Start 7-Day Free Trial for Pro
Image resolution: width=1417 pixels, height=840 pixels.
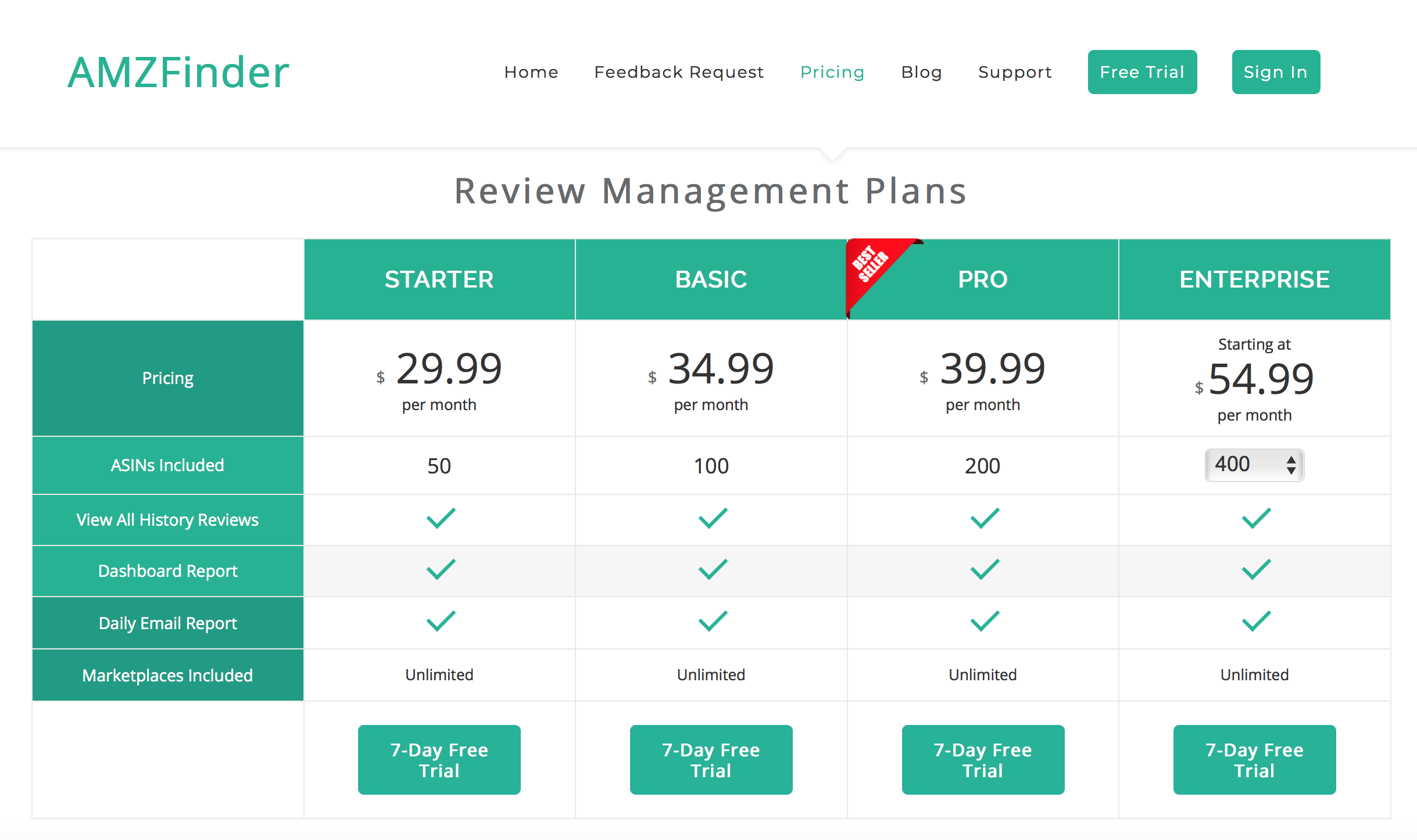click(x=983, y=760)
